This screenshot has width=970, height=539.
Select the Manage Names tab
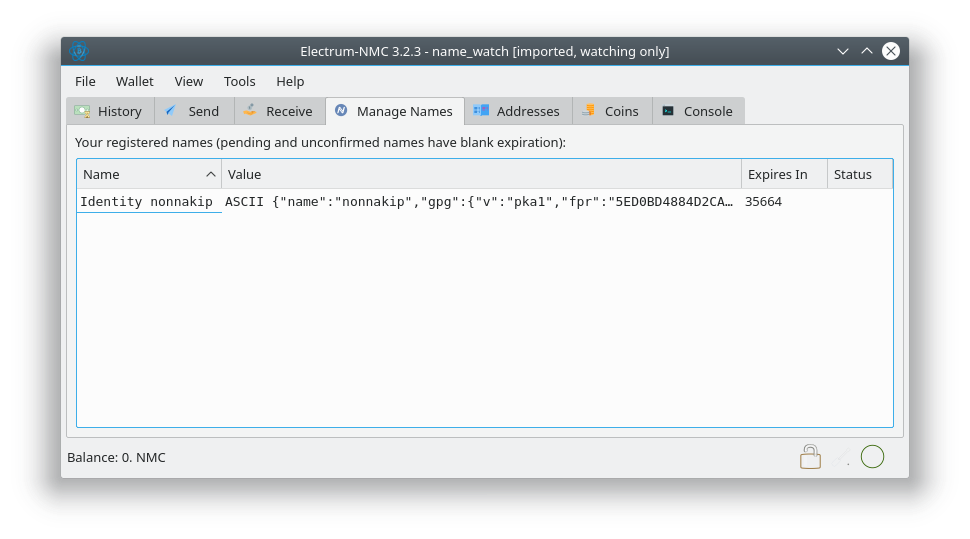395,111
